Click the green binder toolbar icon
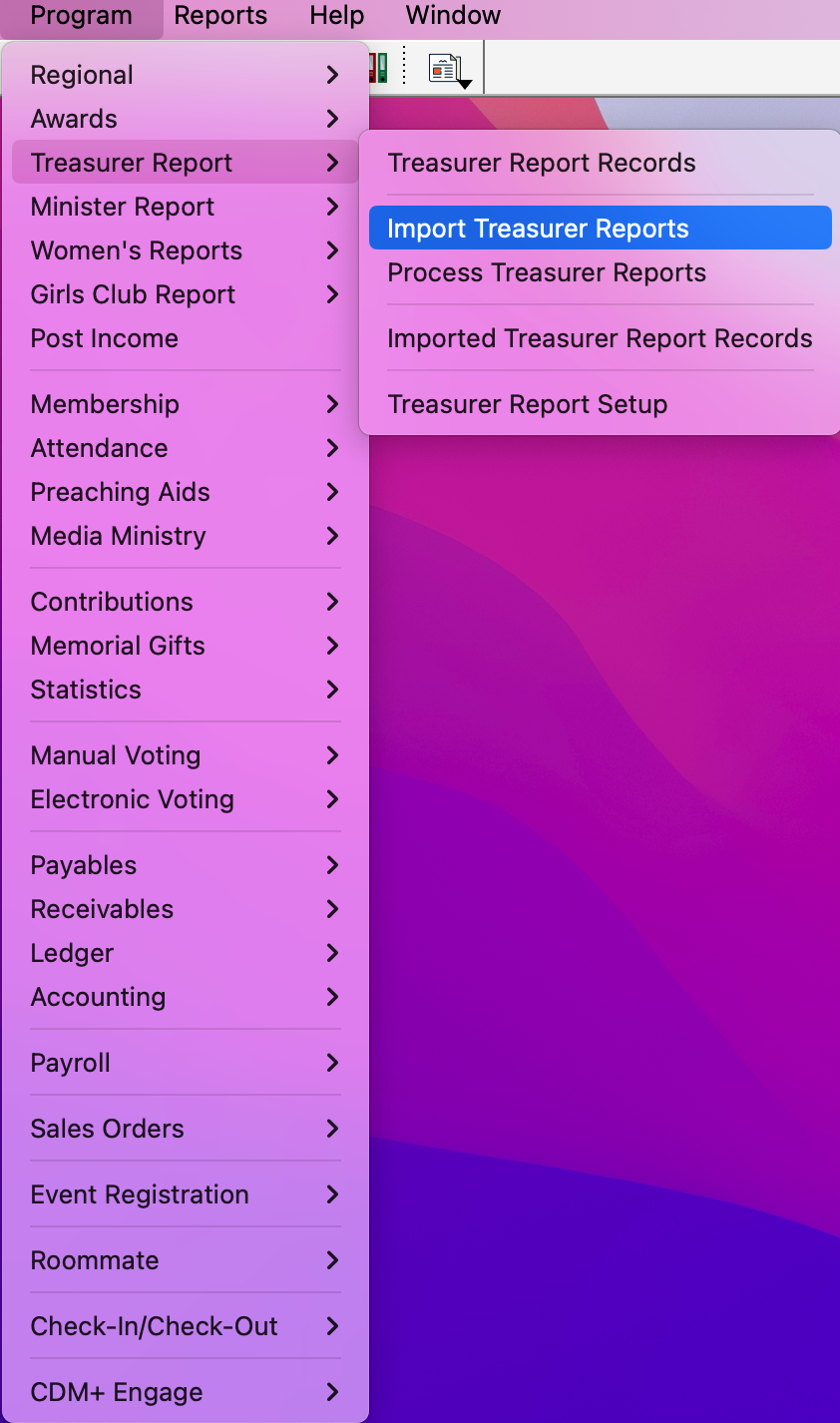 (x=382, y=68)
